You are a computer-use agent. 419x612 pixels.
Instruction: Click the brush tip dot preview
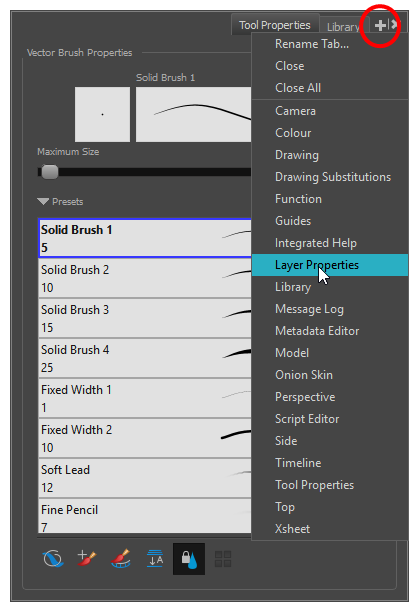[102, 114]
